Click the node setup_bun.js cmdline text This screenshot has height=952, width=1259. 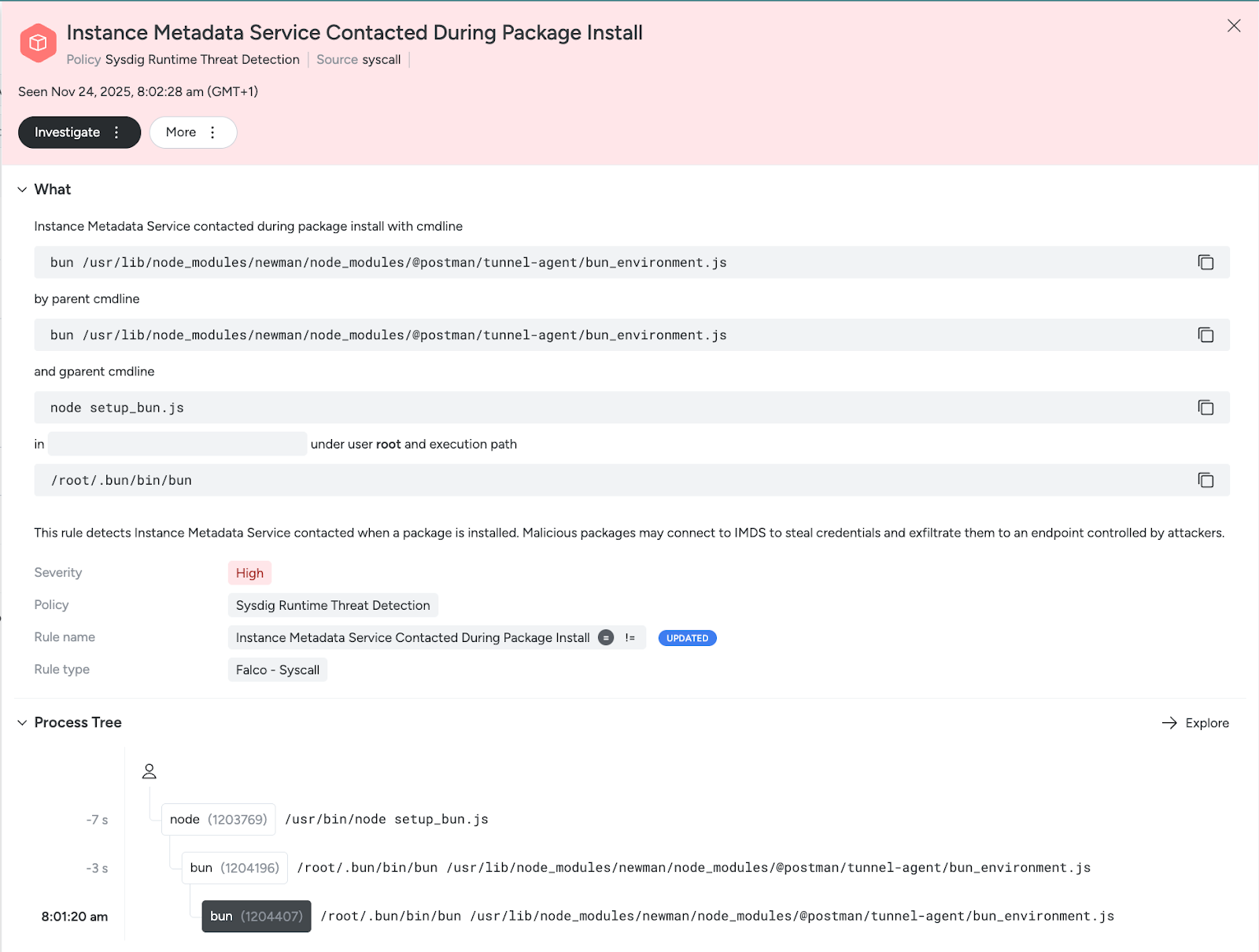[117, 408]
